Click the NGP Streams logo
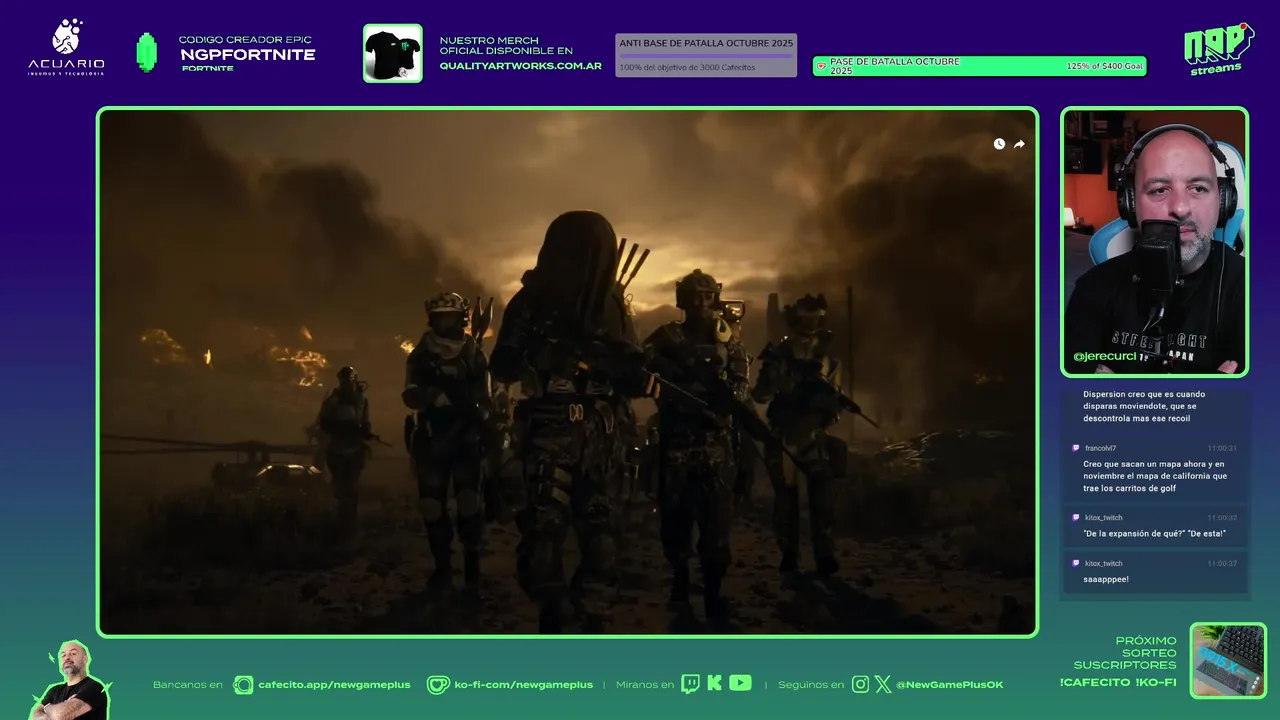 [1218, 48]
